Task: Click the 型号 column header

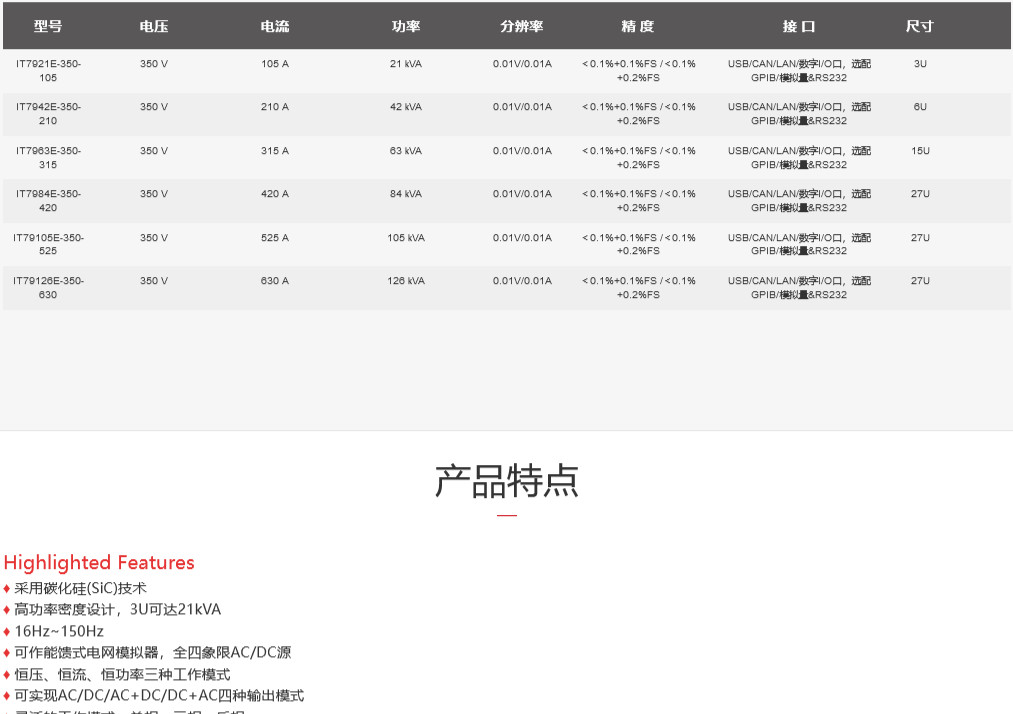Action: click(48, 27)
